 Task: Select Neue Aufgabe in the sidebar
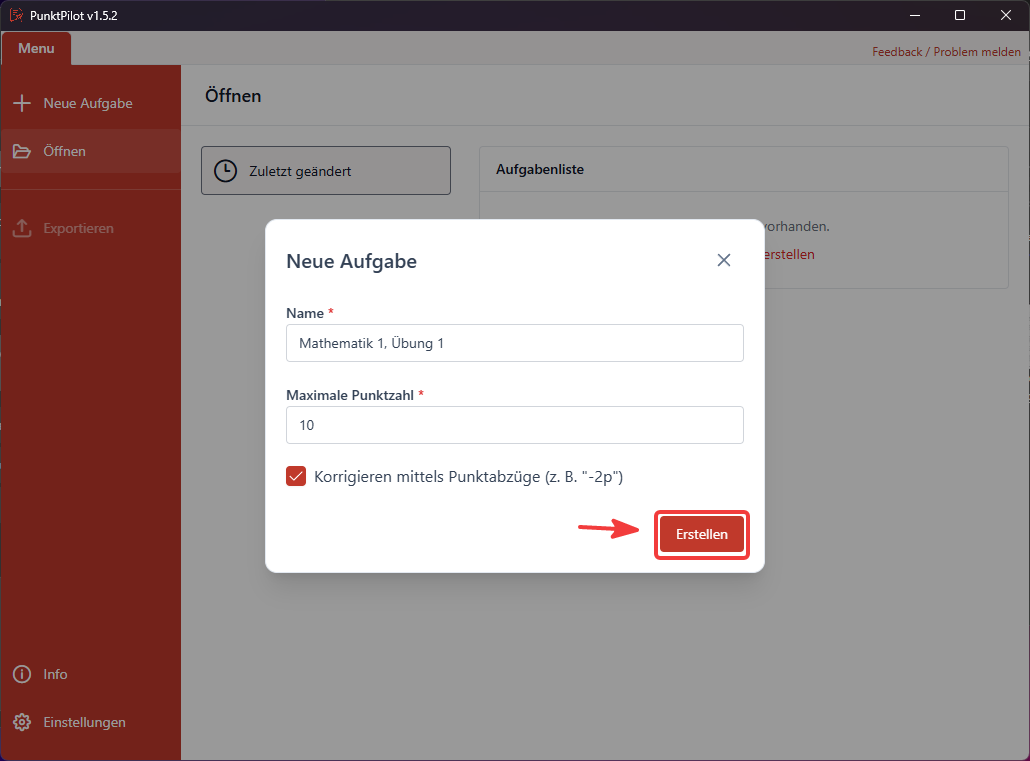coord(91,103)
